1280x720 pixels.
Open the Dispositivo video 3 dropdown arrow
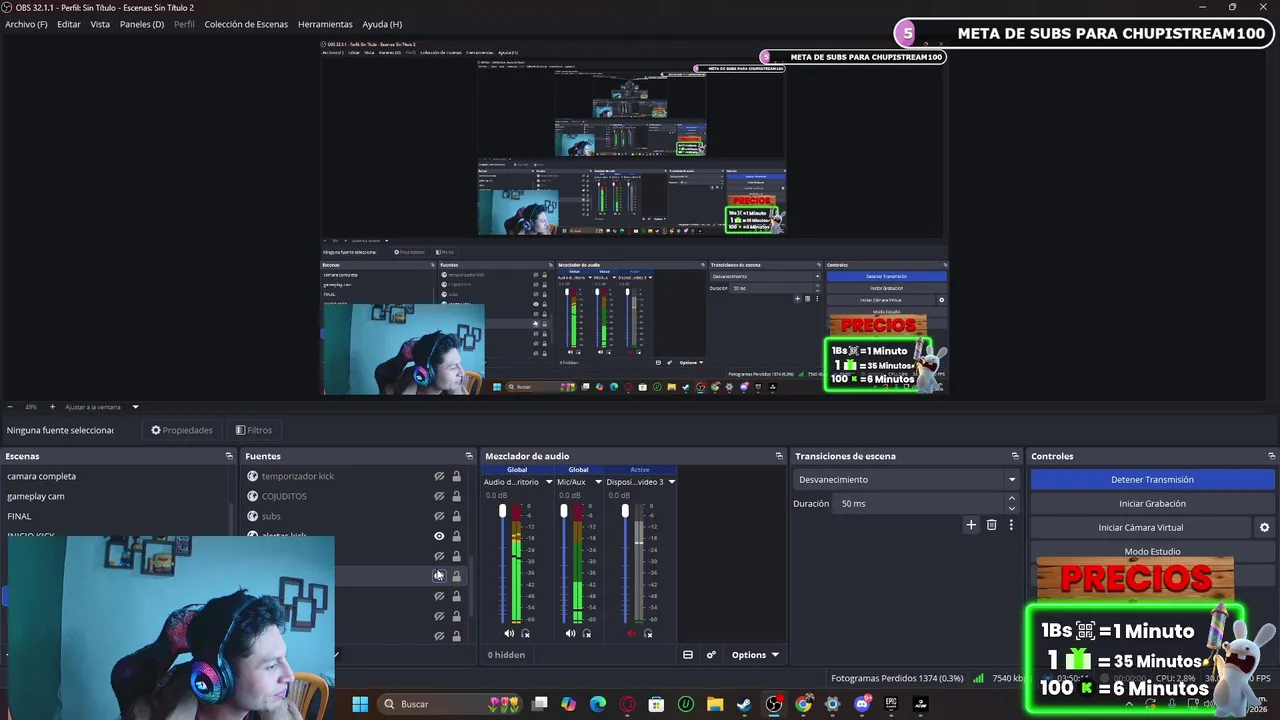click(x=671, y=482)
